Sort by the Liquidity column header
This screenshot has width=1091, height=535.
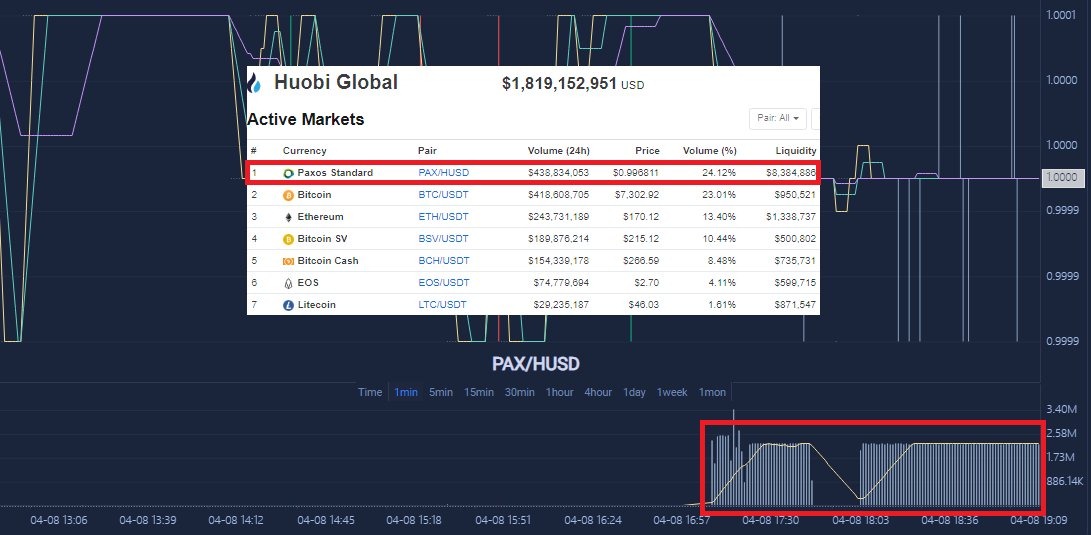point(796,151)
